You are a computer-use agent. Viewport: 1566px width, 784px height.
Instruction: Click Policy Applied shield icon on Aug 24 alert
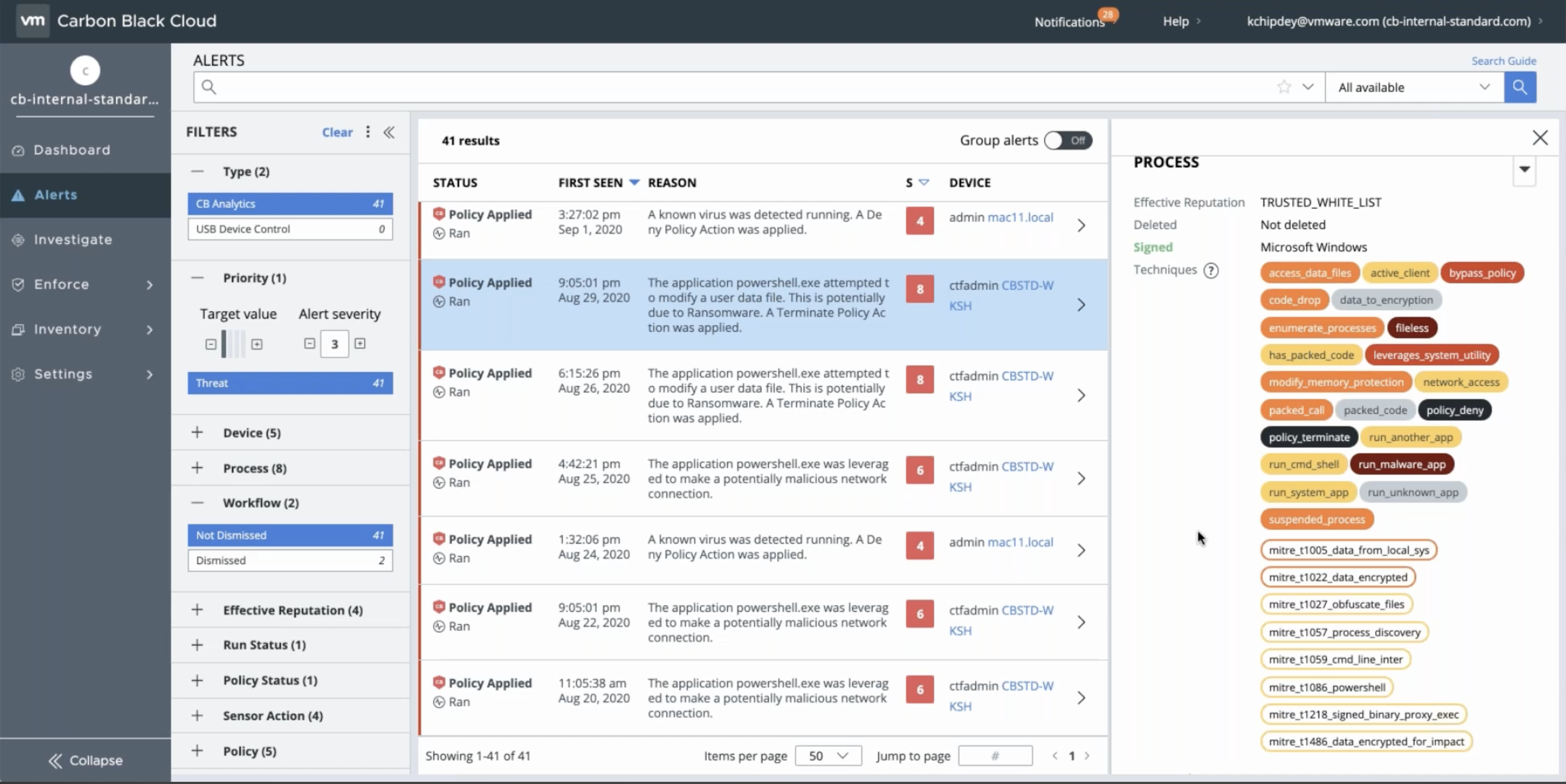point(439,539)
